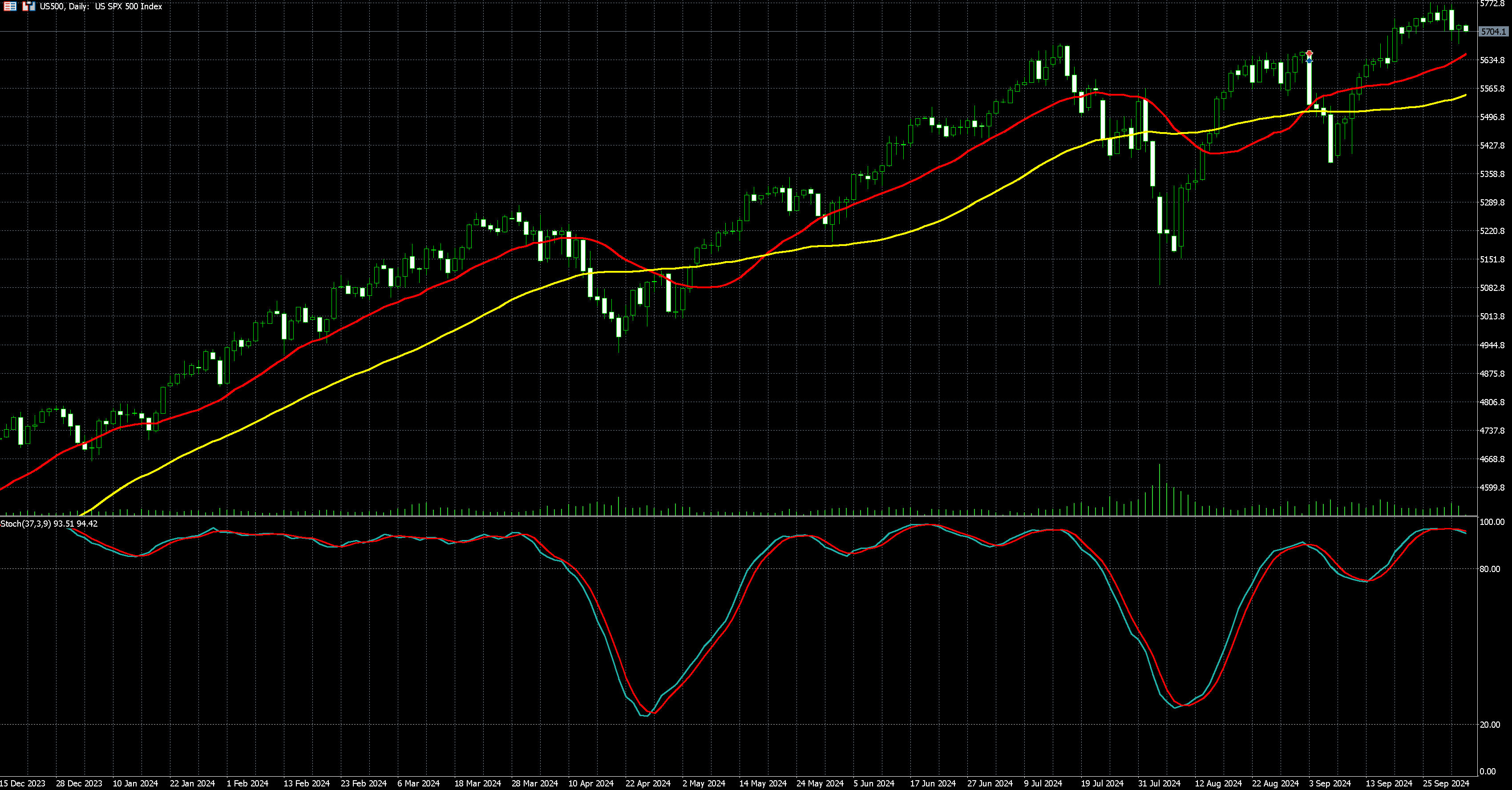
Task: Click the 3 Sep 2024 date label
Action: pyautogui.click(x=1330, y=783)
